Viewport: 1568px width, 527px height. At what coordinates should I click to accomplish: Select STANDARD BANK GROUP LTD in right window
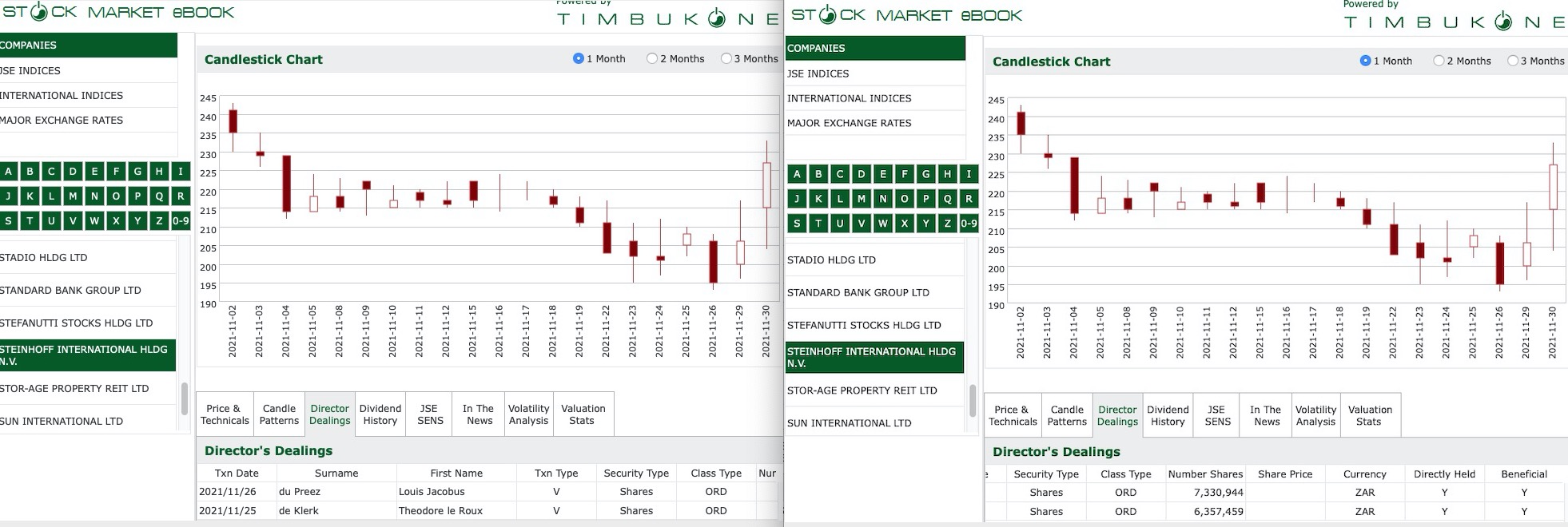pyautogui.click(x=858, y=292)
